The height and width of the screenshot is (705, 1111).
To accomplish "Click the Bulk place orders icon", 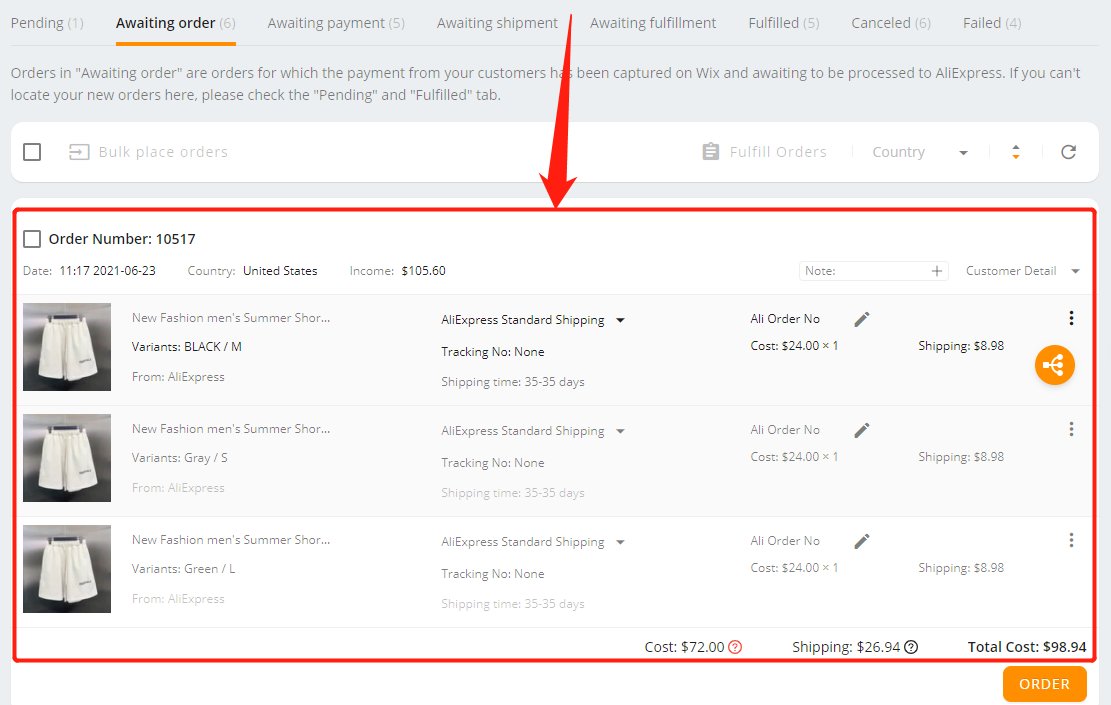I will tap(79, 152).
